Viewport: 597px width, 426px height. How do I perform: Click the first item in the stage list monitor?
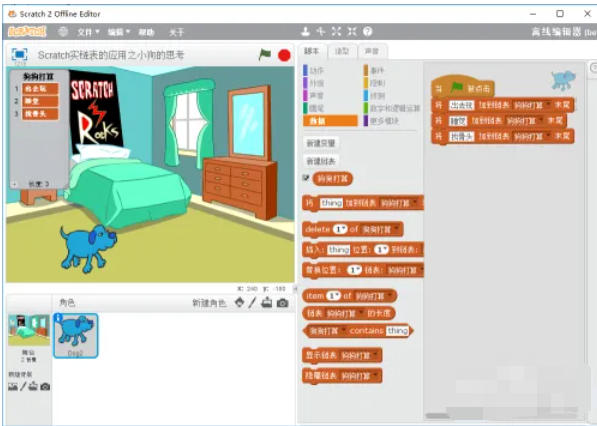tap(40, 89)
